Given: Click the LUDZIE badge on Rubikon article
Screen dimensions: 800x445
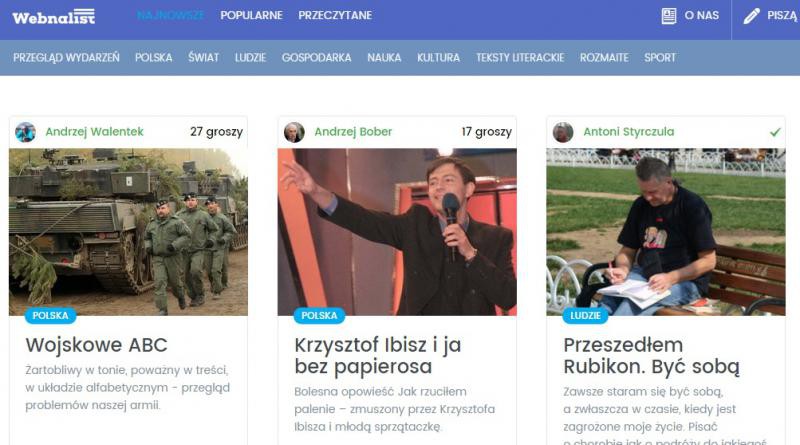Looking at the screenshot, I should 585,315.
